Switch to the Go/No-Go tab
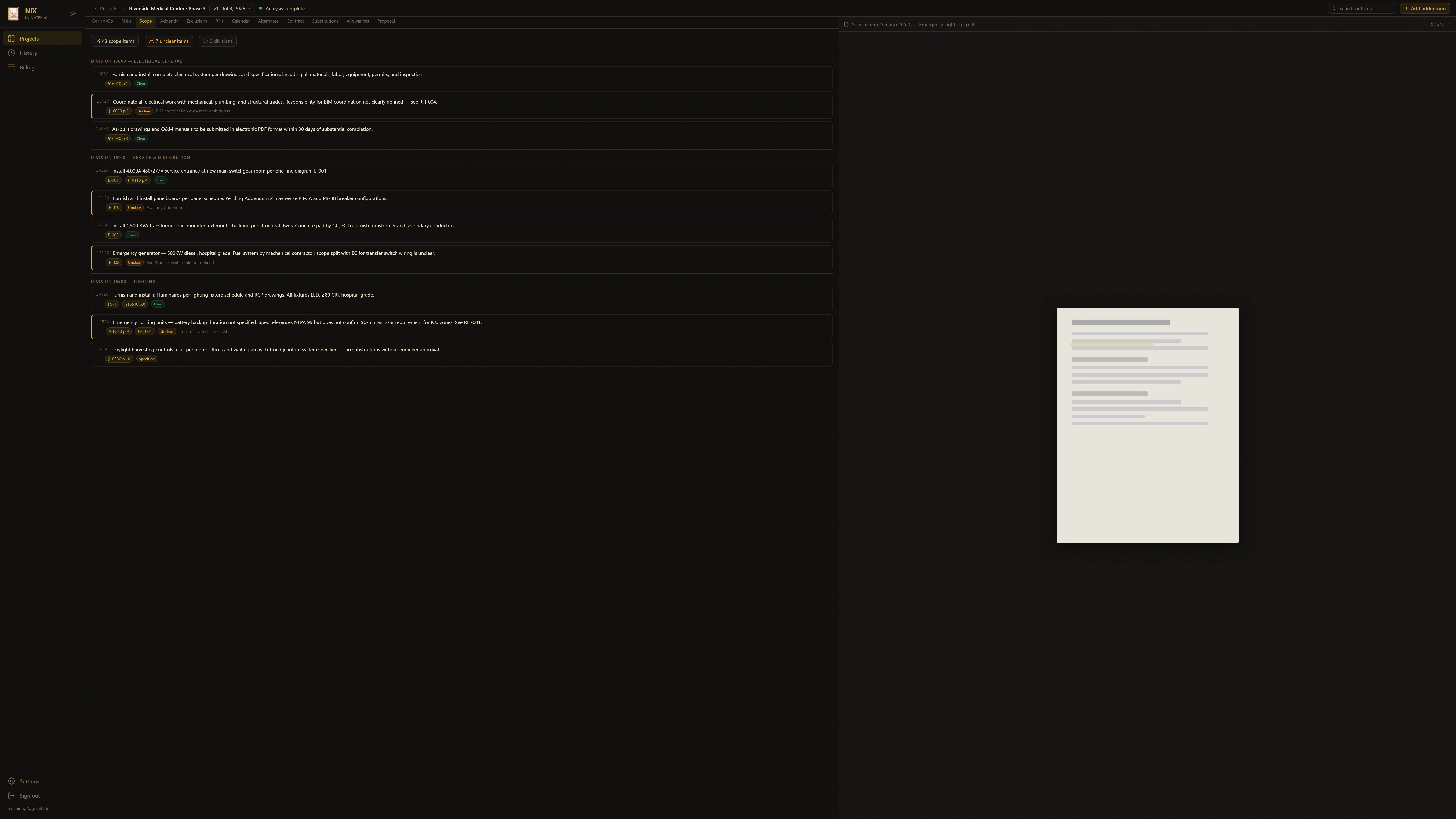 pos(102,21)
